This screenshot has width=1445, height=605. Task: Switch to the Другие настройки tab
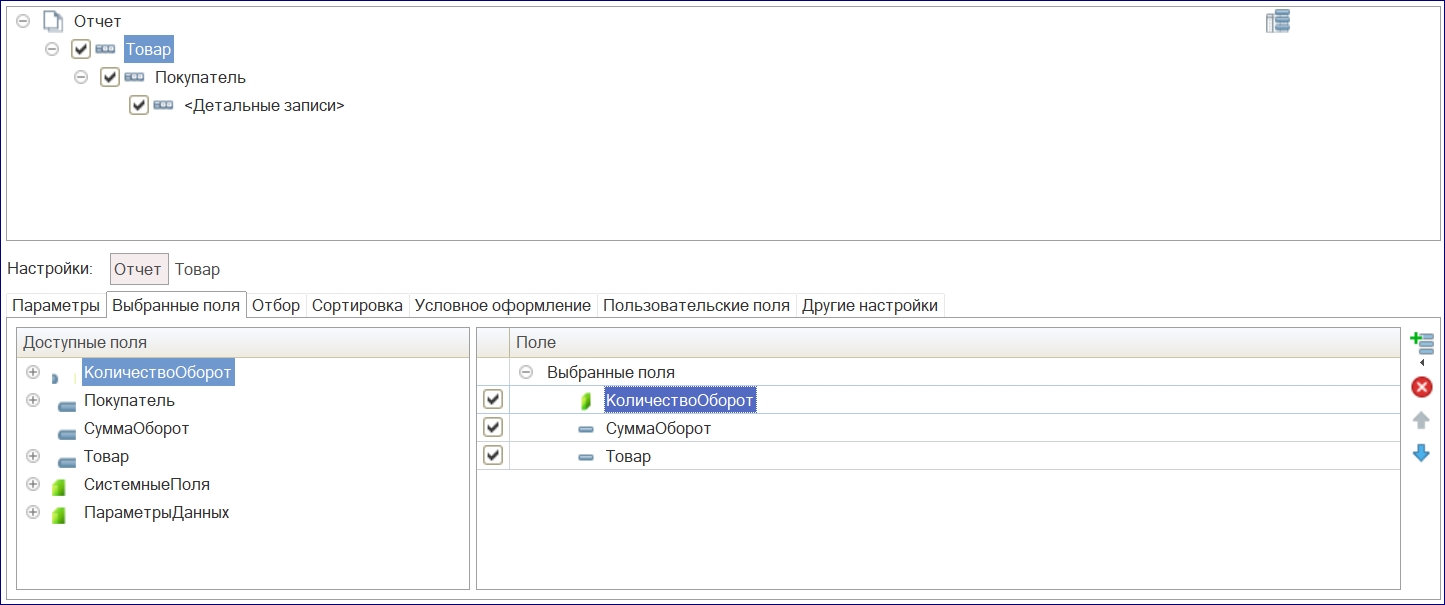point(870,305)
